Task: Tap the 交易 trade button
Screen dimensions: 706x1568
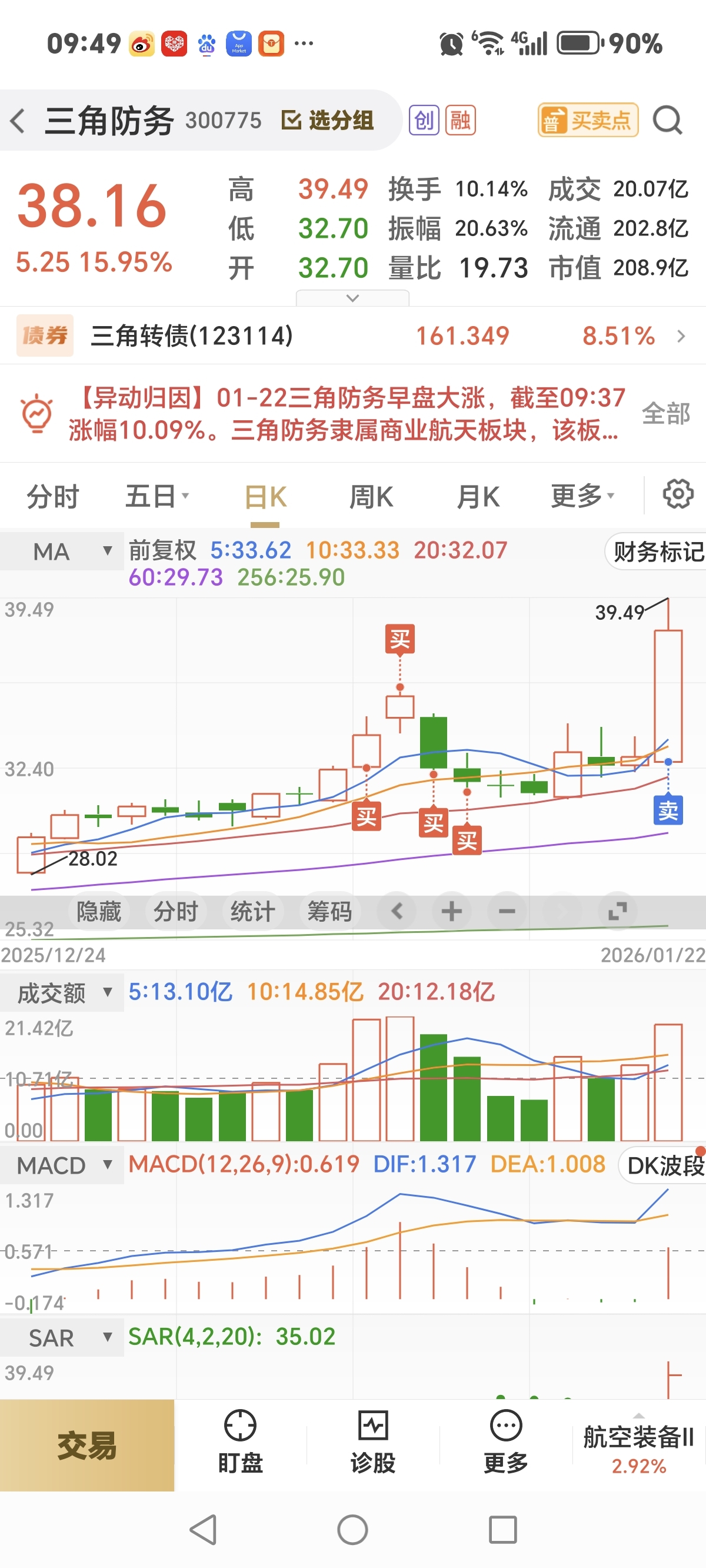Action: pos(87,1445)
